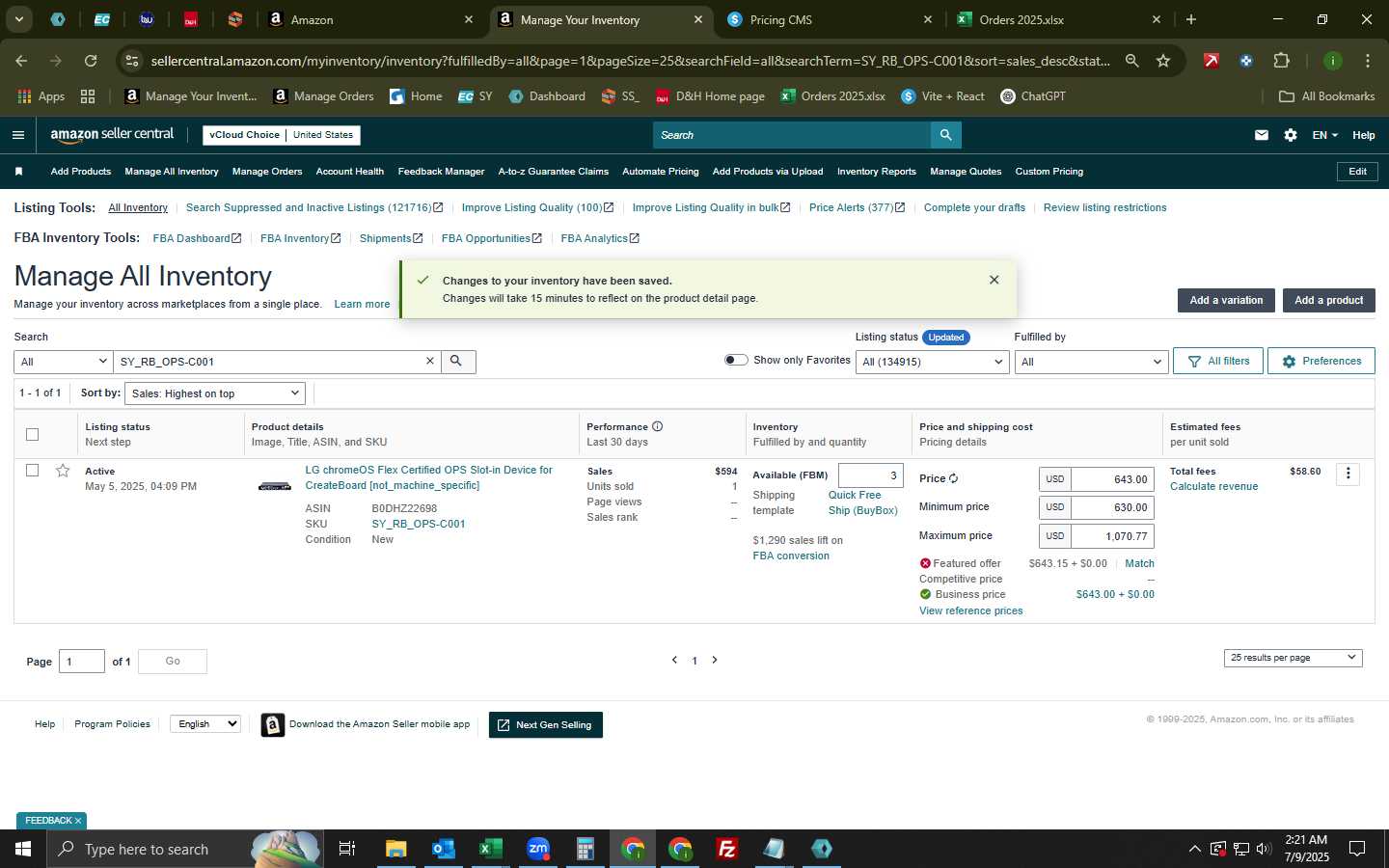Open Zoom from the taskbar
This screenshot has height=868, width=1389.
pyautogui.click(x=538, y=849)
